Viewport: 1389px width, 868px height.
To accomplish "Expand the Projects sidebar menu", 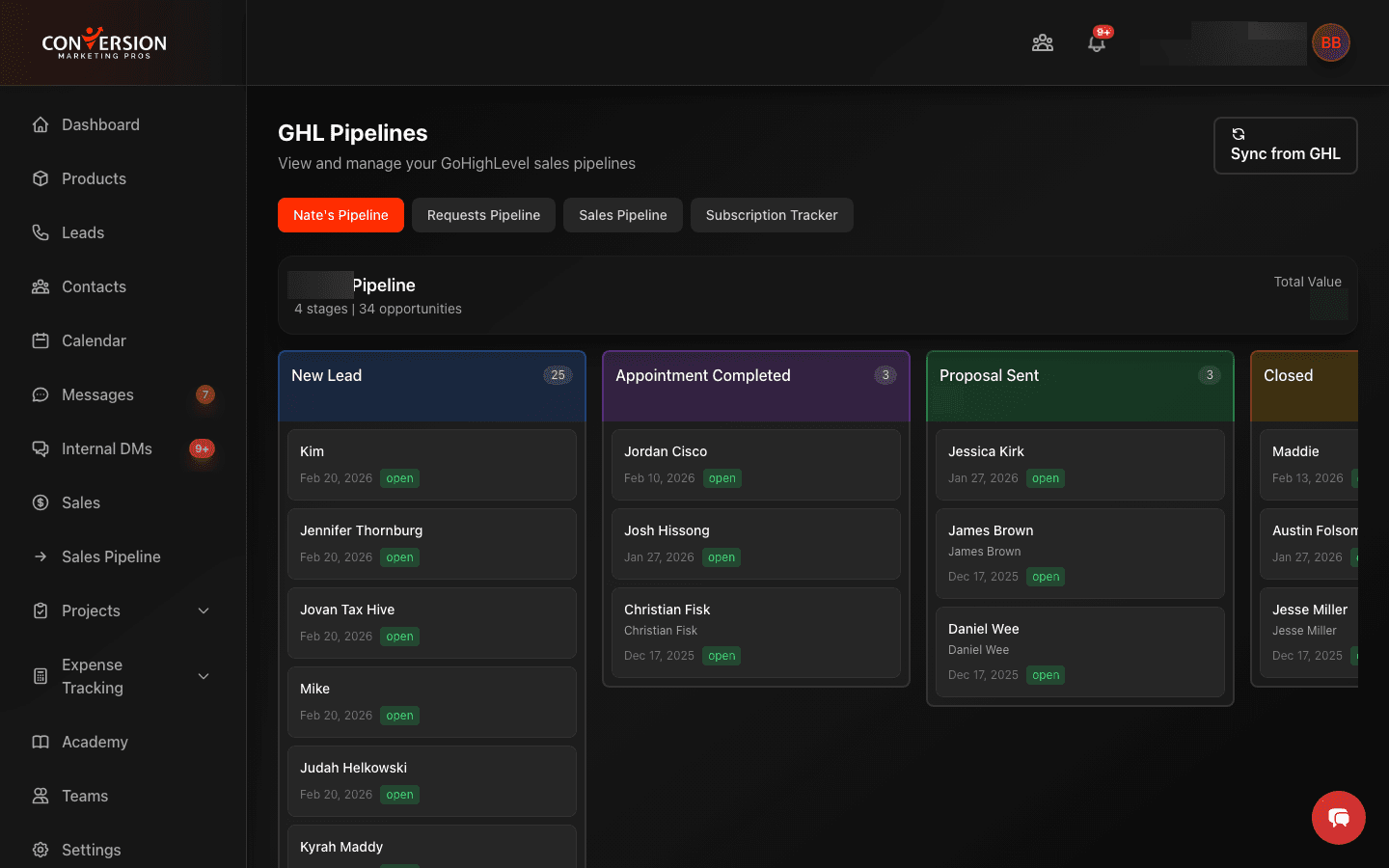I will coord(89,610).
